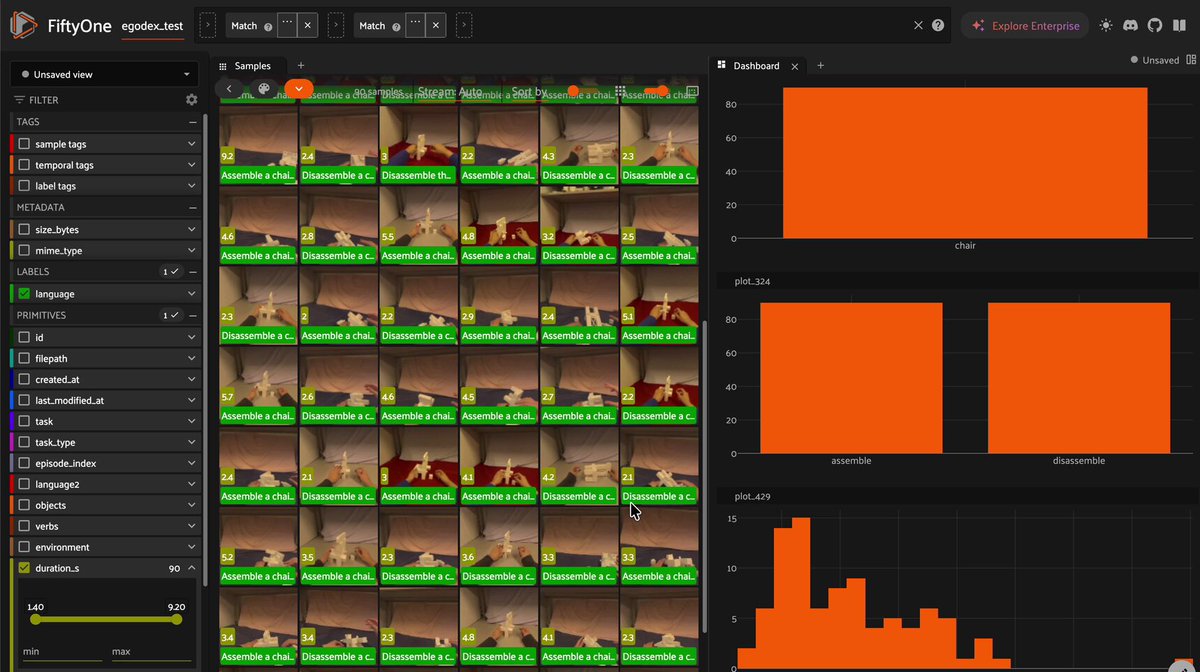The height and width of the screenshot is (672, 1200).
Task: Open the GitHub repository icon
Action: click(1155, 26)
